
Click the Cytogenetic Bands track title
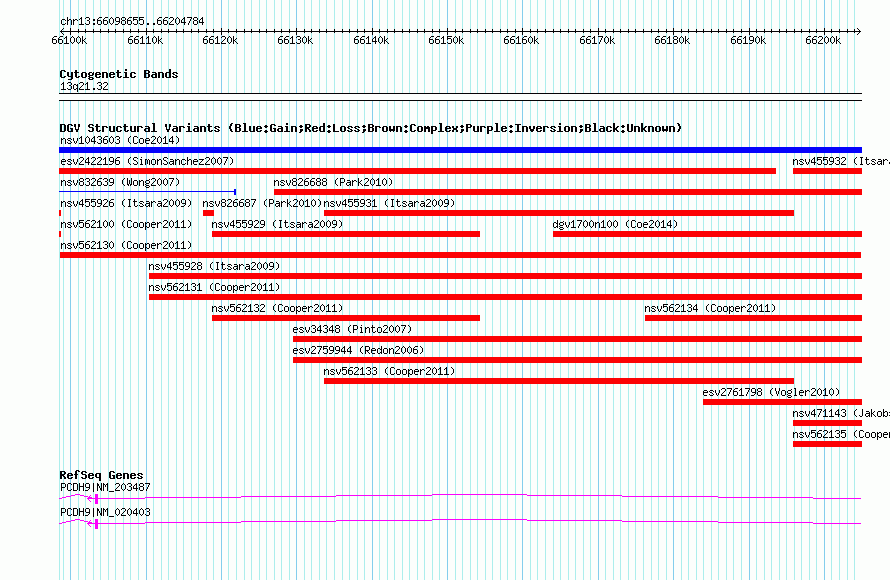[119, 74]
